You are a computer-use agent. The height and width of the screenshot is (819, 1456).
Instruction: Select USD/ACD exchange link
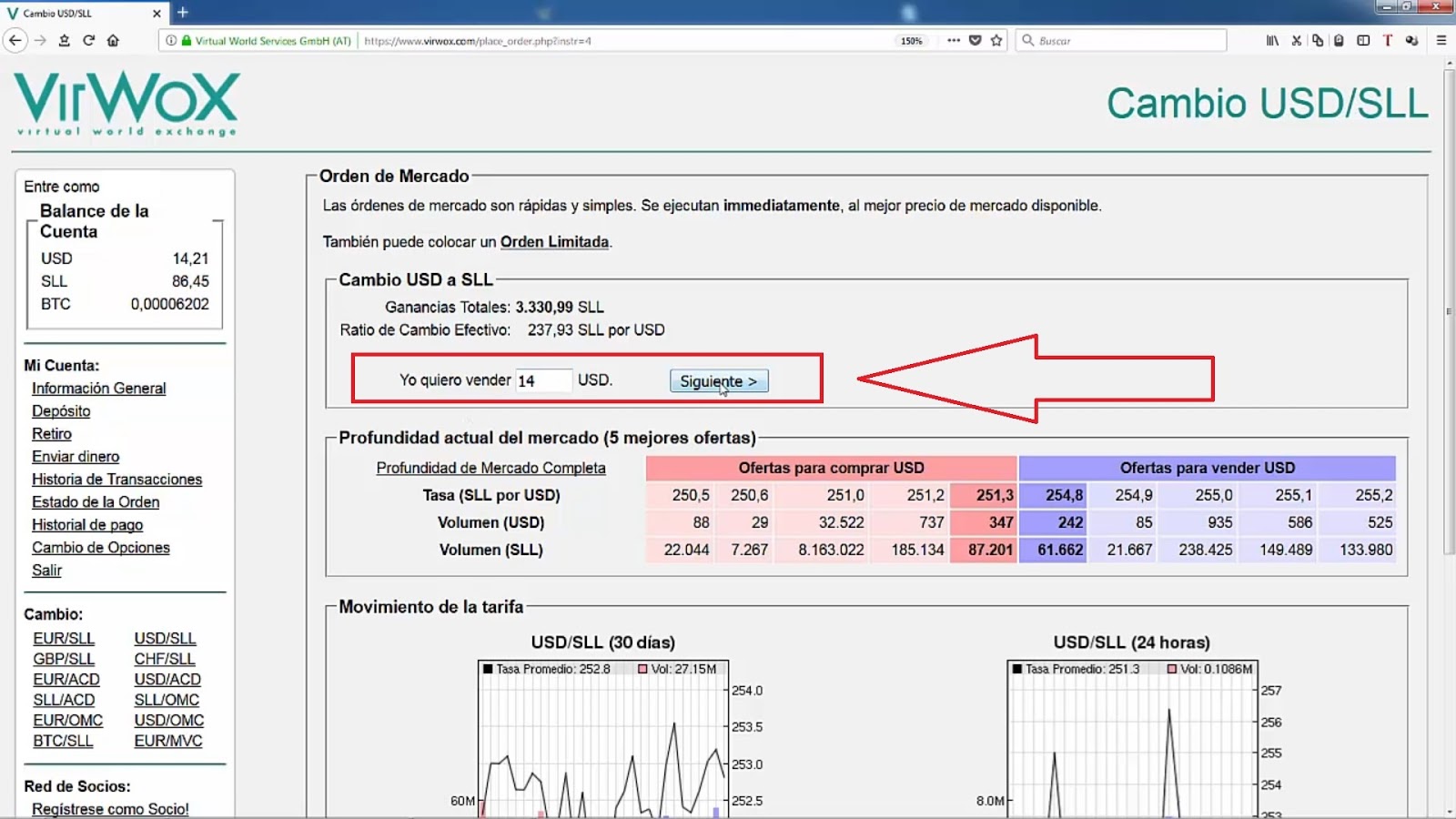(x=167, y=680)
